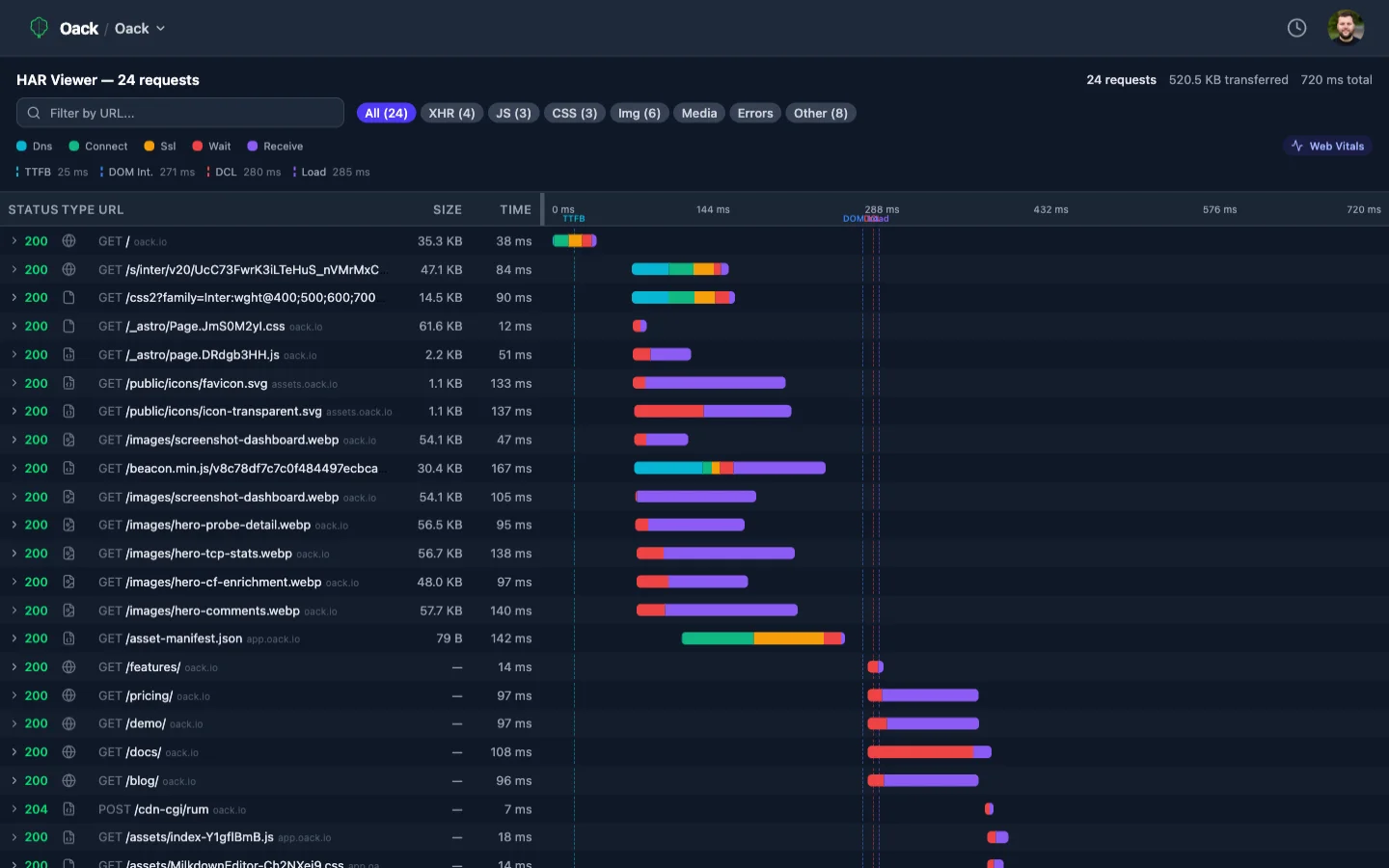This screenshot has width=1389, height=868.
Task: Click the image type icon for hero-tcp-stats.webp row
Action: 68,554
